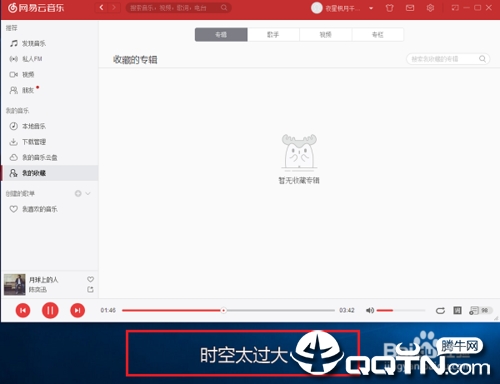The image size is (500, 384).
Task: Select the 专栏 tab
Action: click(x=378, y=35)
